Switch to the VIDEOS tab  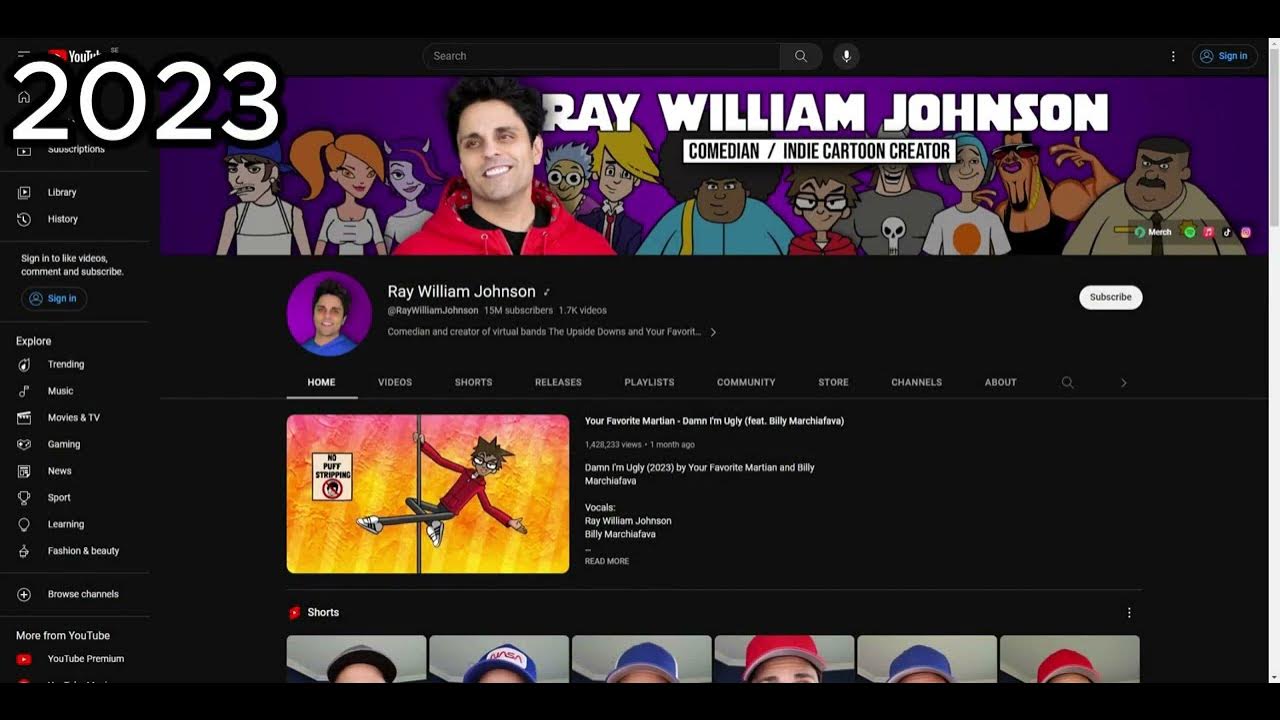(x=395, y=382)
